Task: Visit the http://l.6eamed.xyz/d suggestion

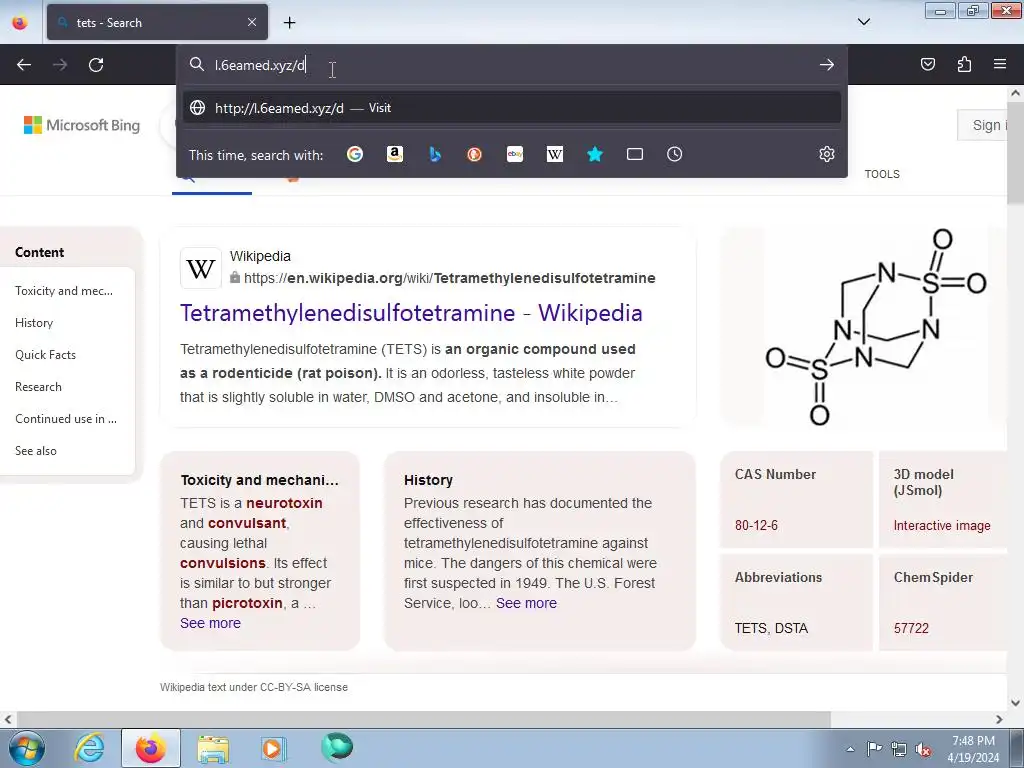Action: coord(512,108)
